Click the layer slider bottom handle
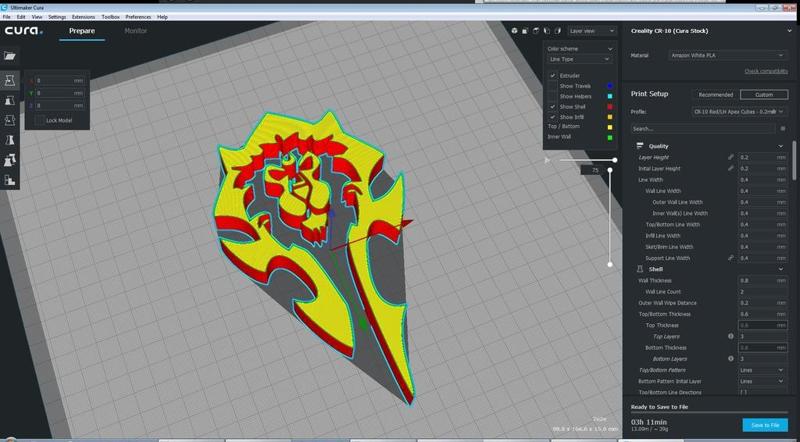The image size is (800, 442). pyautogui.click(x=610, y=264)
